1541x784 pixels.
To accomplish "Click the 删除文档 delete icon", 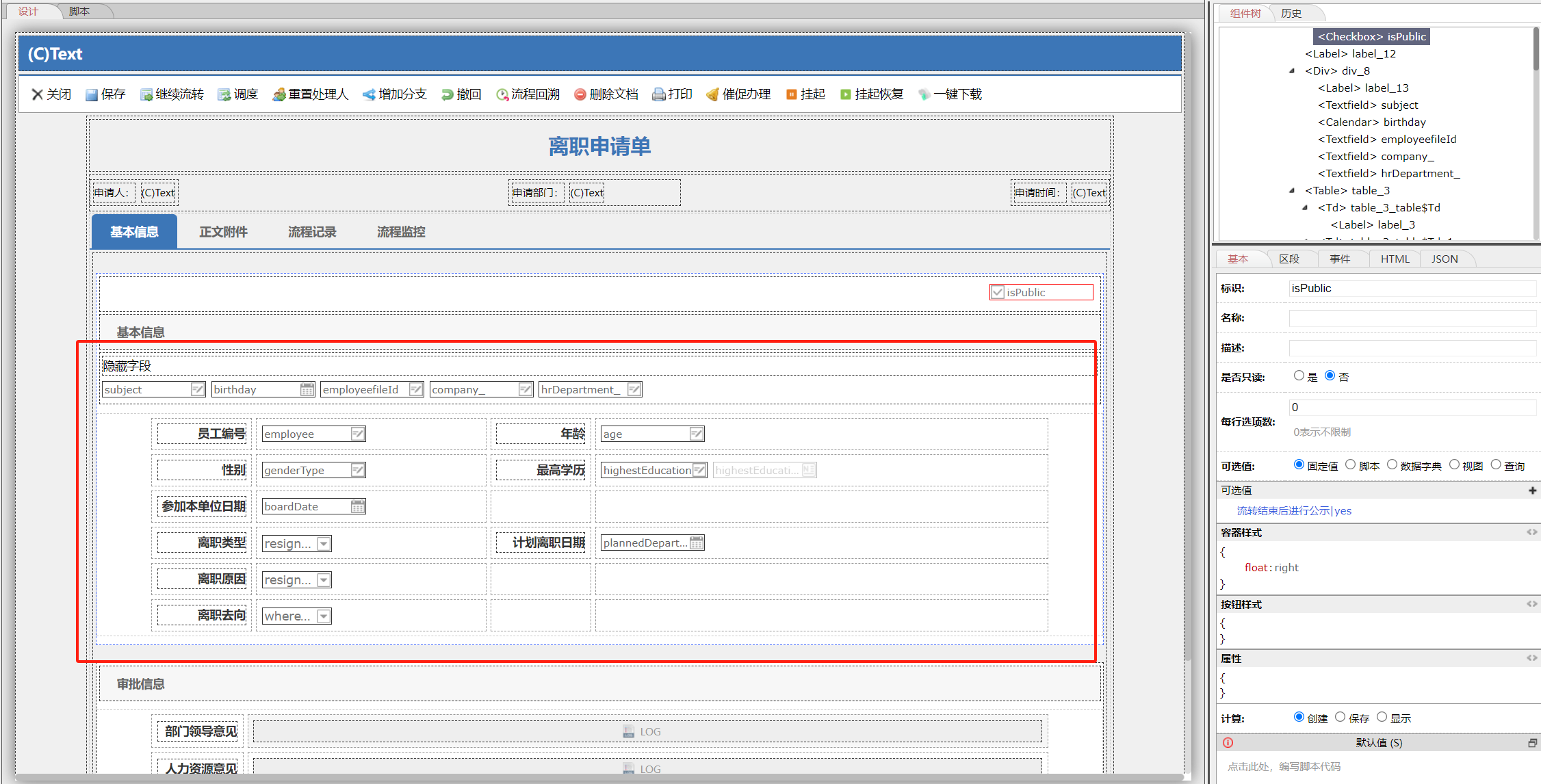I will point(580,95).
